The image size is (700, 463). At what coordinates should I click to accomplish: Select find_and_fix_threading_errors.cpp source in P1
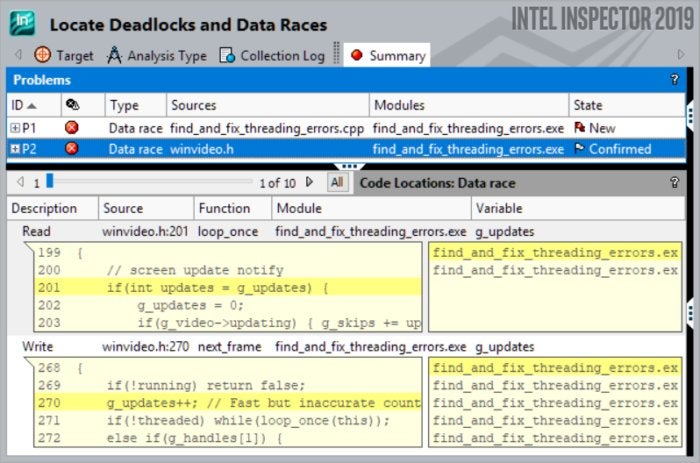(267, 129)
